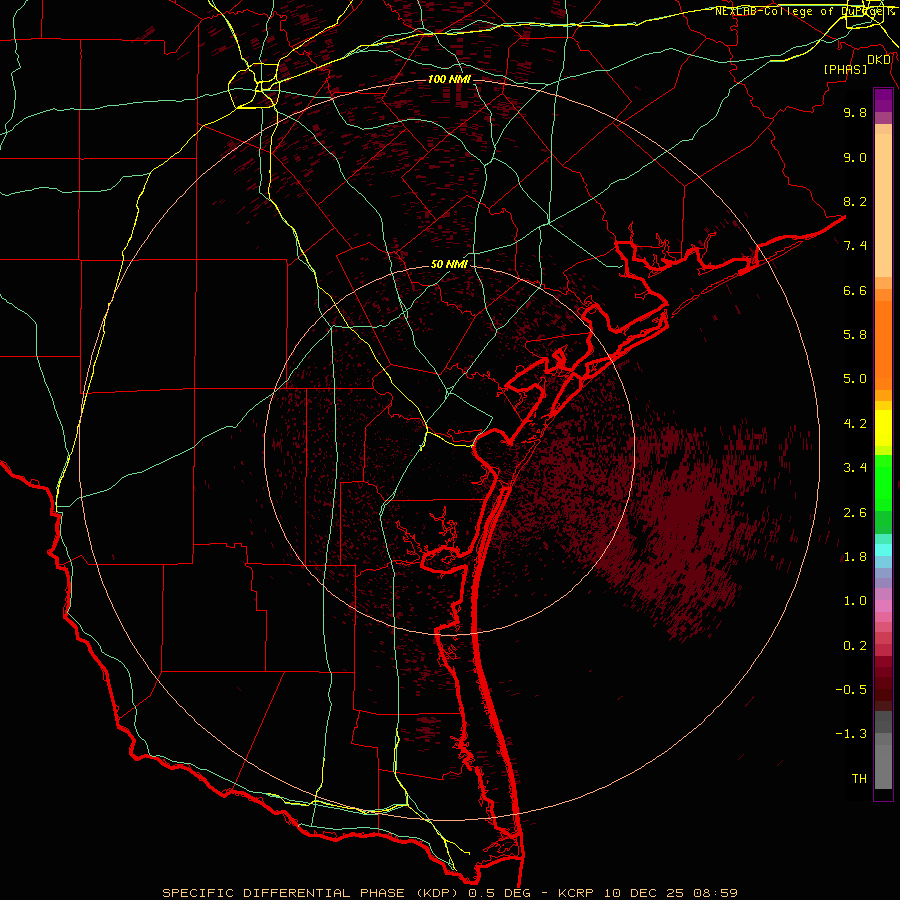Click the 4.2 legend value
900x900 pixels.
[855, 424]
